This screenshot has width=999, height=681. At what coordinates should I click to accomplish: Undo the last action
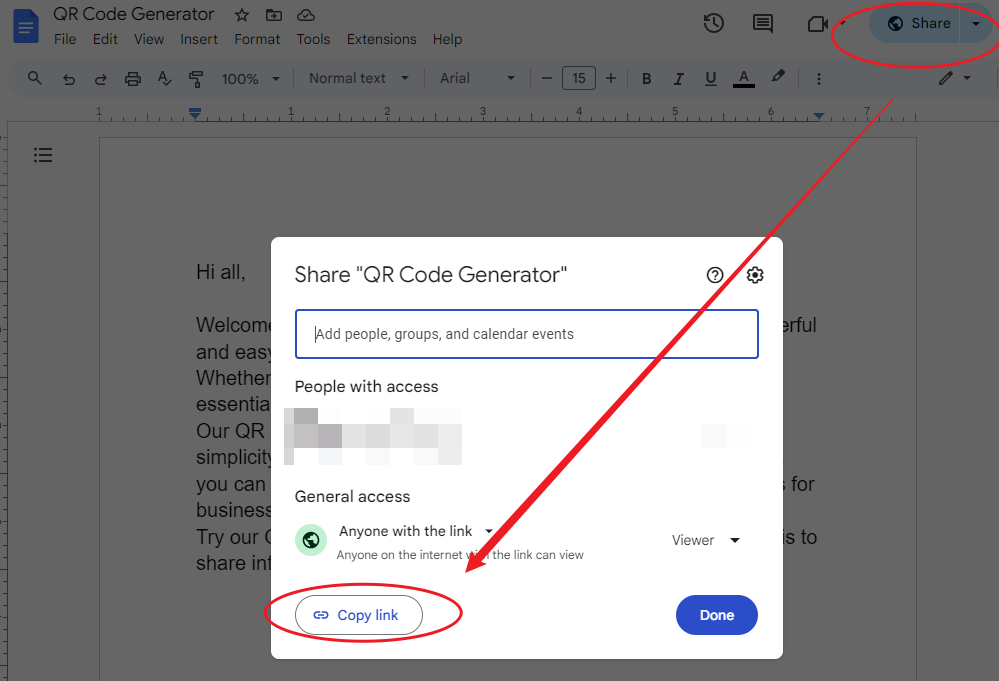pos(69,79)
